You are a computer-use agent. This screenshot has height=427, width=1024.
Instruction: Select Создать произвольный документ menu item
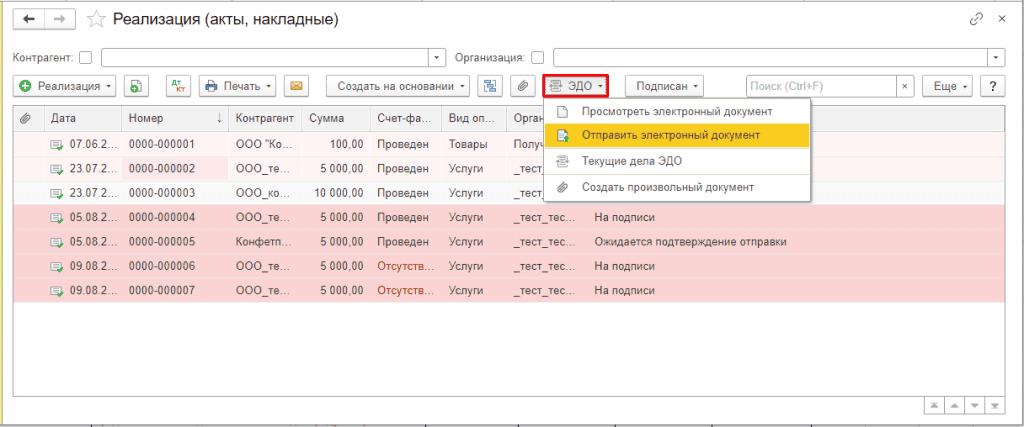pos(667,187)
